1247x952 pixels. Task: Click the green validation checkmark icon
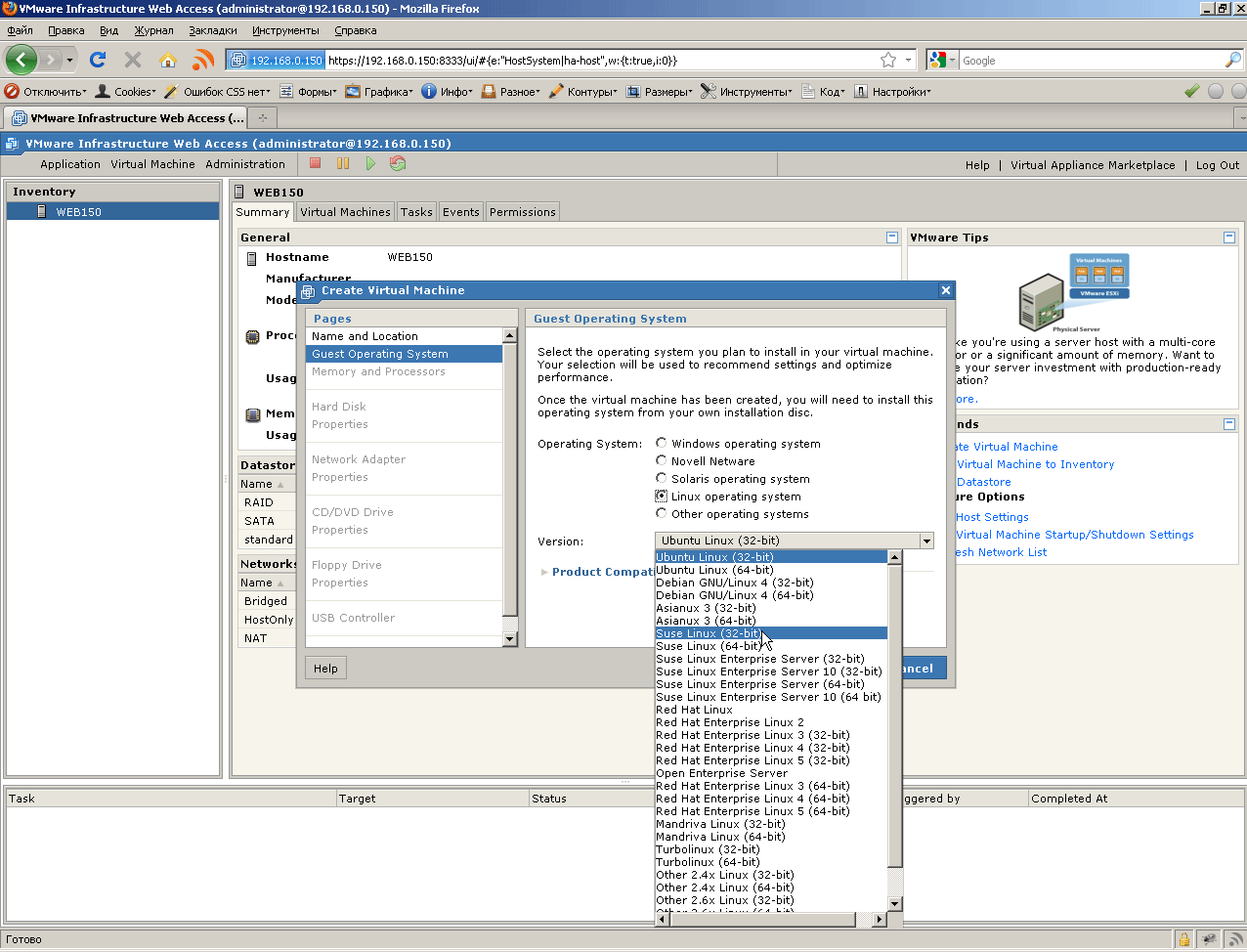coord(1192,91)
